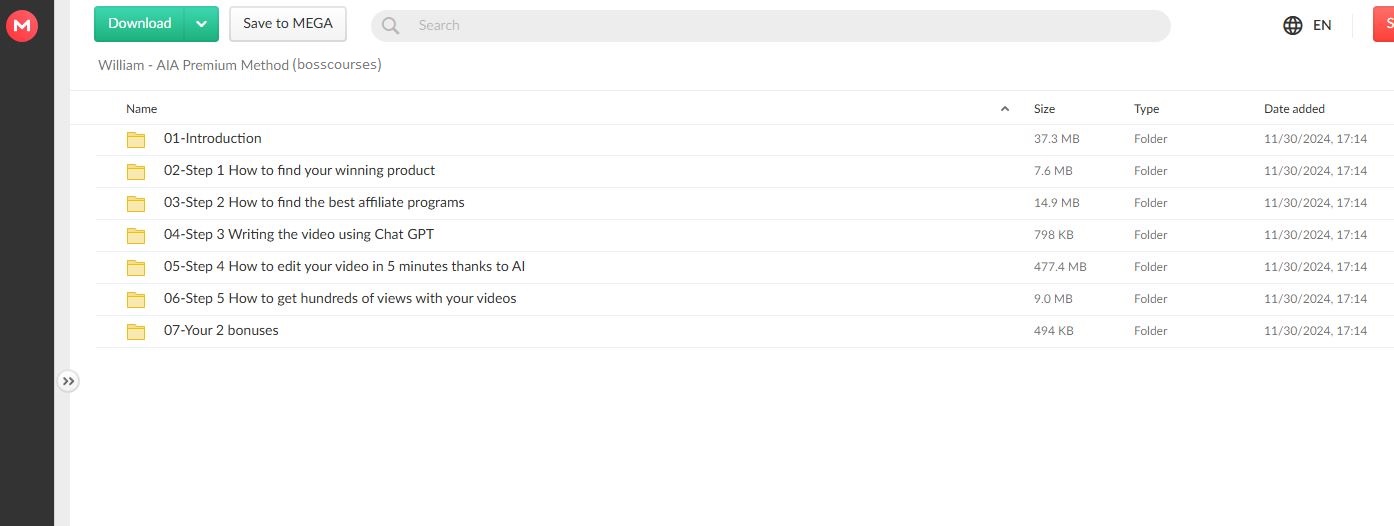This screenshot has height=526, width=1394.
Task: Sort files by Type column header
Action: pos(1146,109)
